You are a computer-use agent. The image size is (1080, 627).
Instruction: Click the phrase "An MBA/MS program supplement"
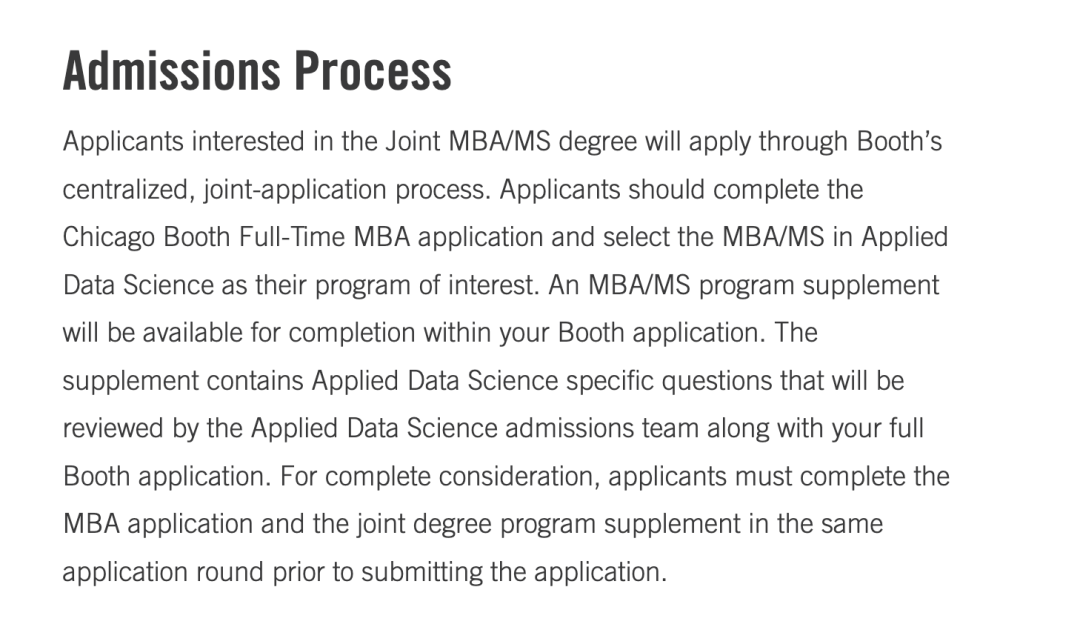coord(744,285)
